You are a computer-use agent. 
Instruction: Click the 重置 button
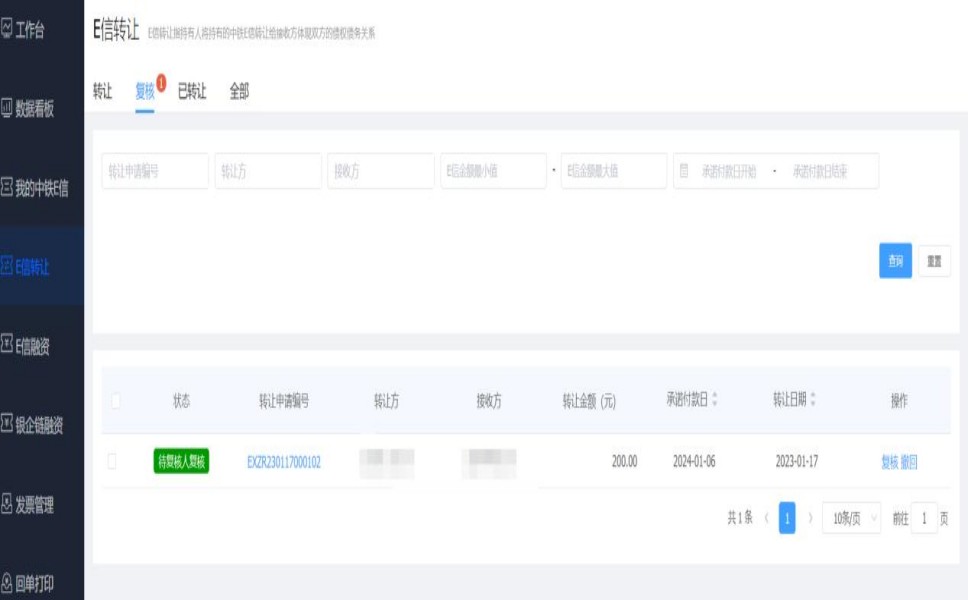tap(934, 260)
